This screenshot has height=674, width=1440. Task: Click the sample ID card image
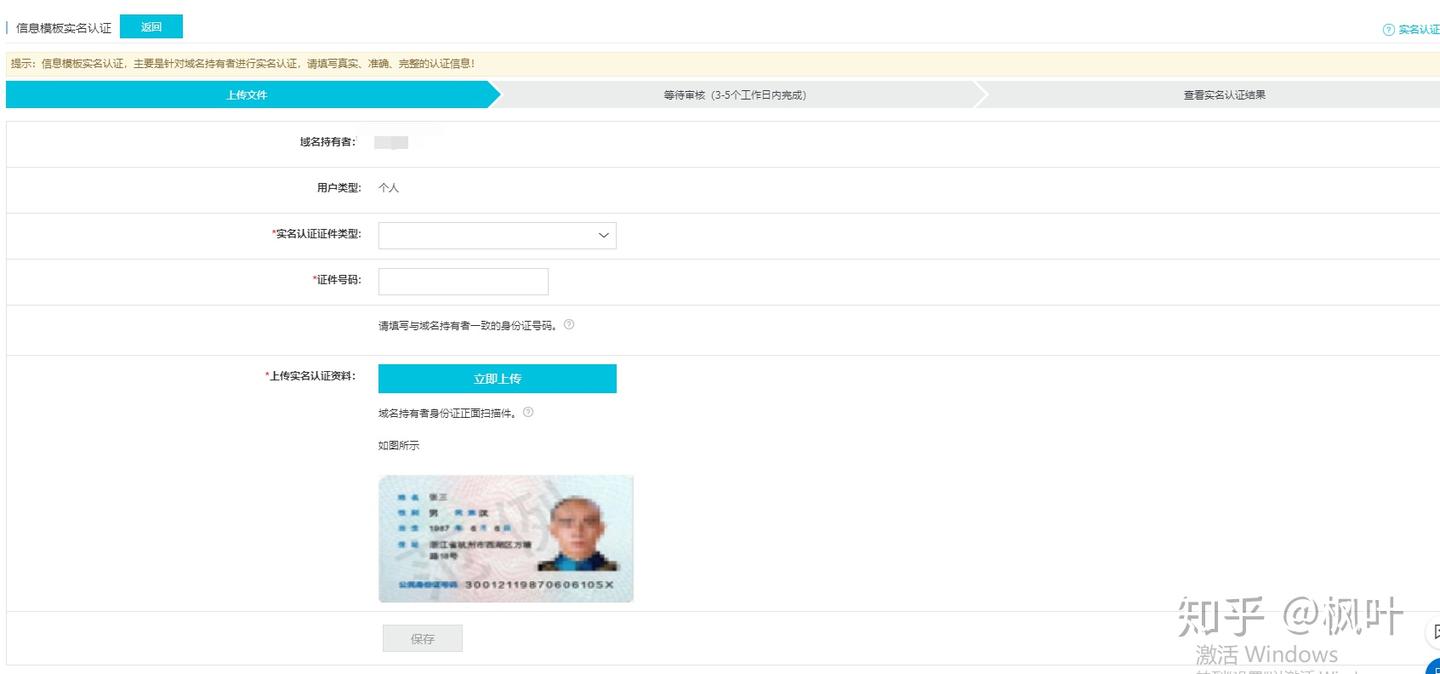[505, 539]
